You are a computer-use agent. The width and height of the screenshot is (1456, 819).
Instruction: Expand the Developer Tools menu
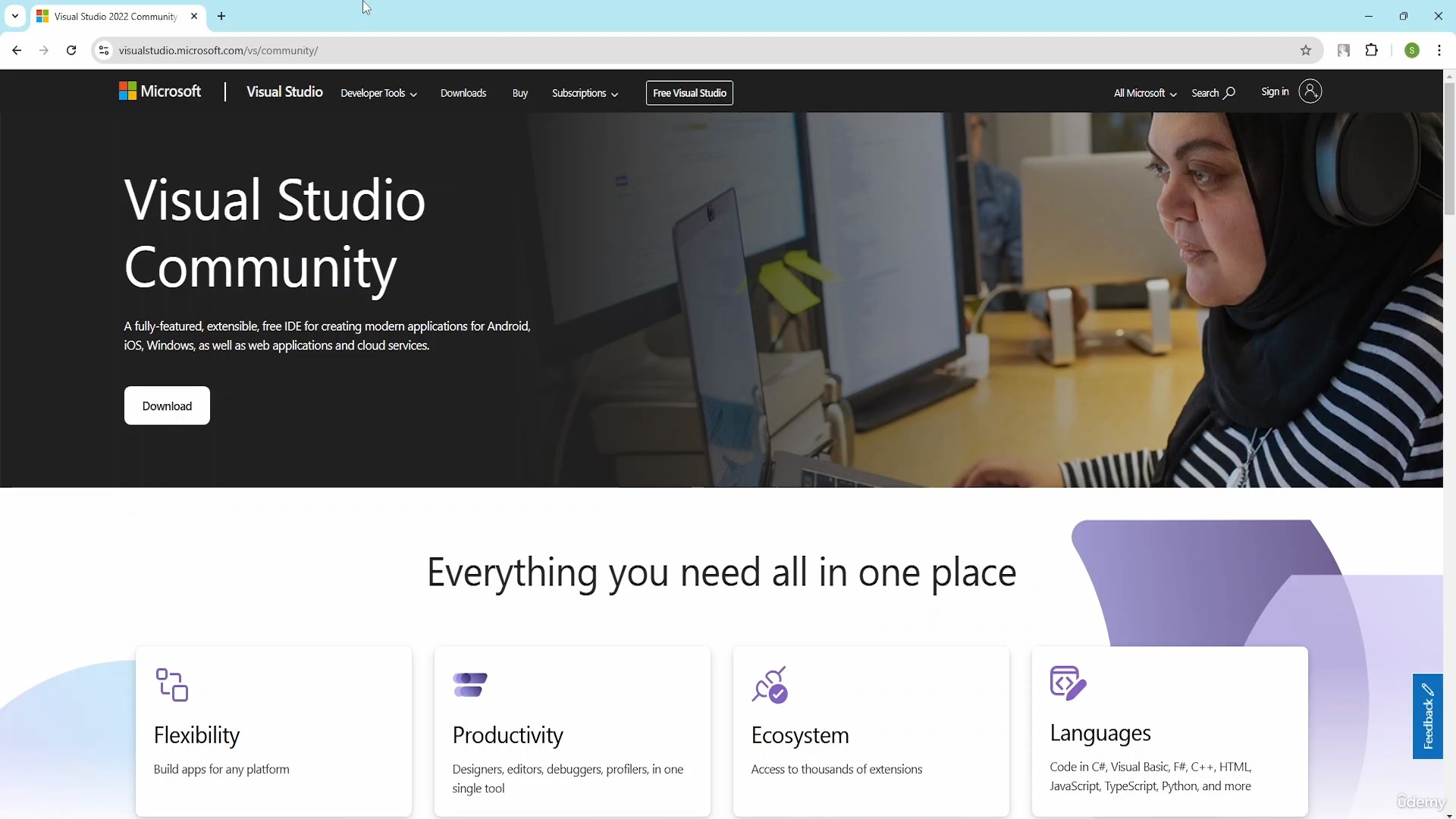(378, 93)
